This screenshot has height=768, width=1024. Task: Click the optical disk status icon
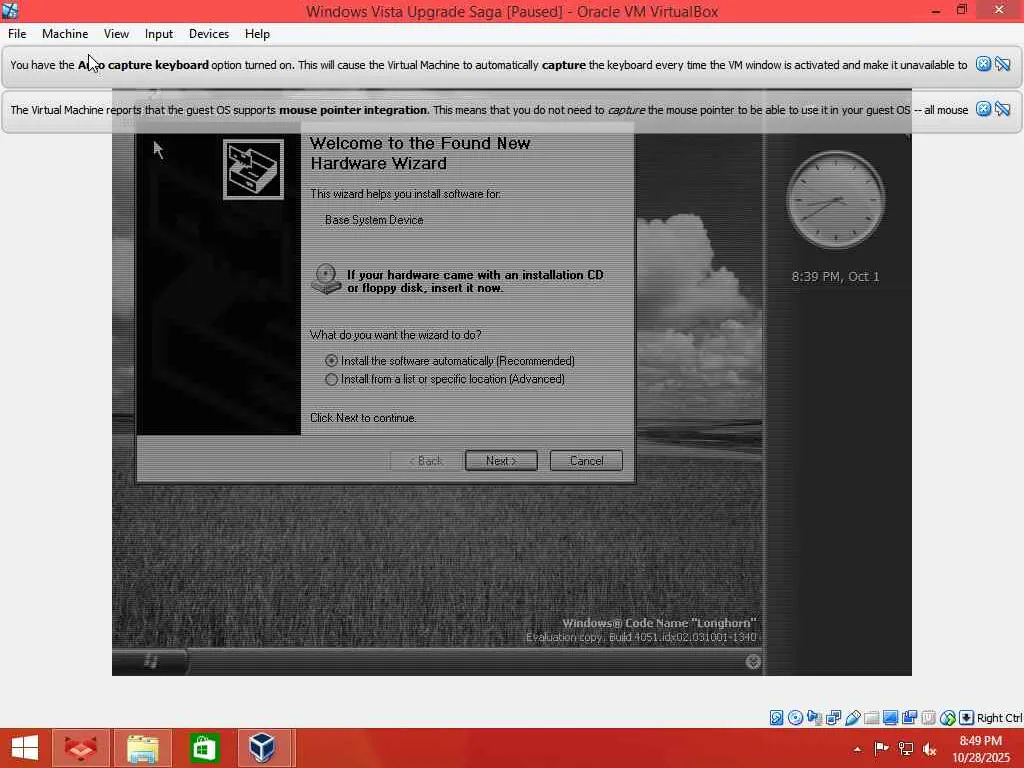pos(795,718)
